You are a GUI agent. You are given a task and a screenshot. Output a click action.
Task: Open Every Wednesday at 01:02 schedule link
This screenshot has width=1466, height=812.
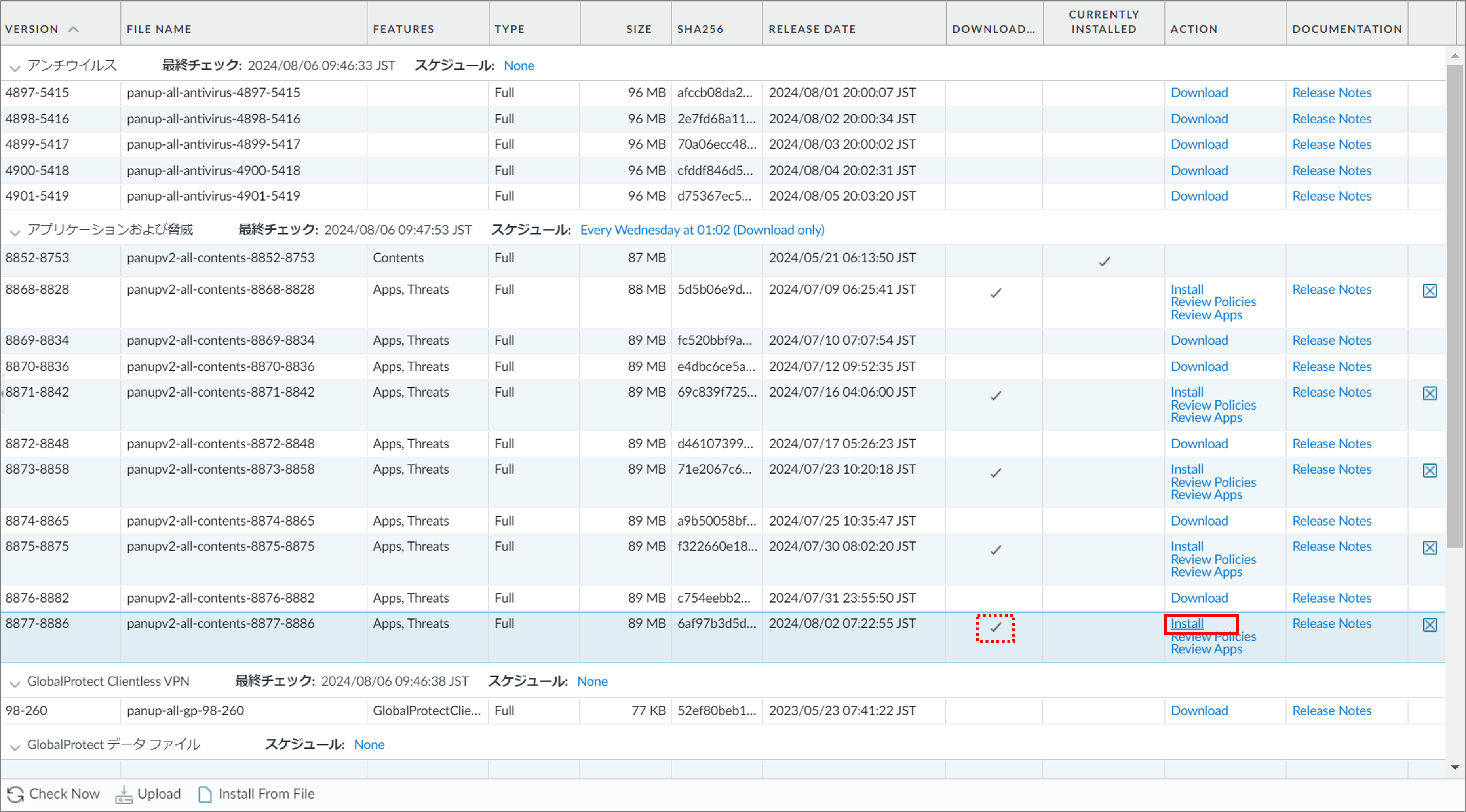[x=702, y=230]
